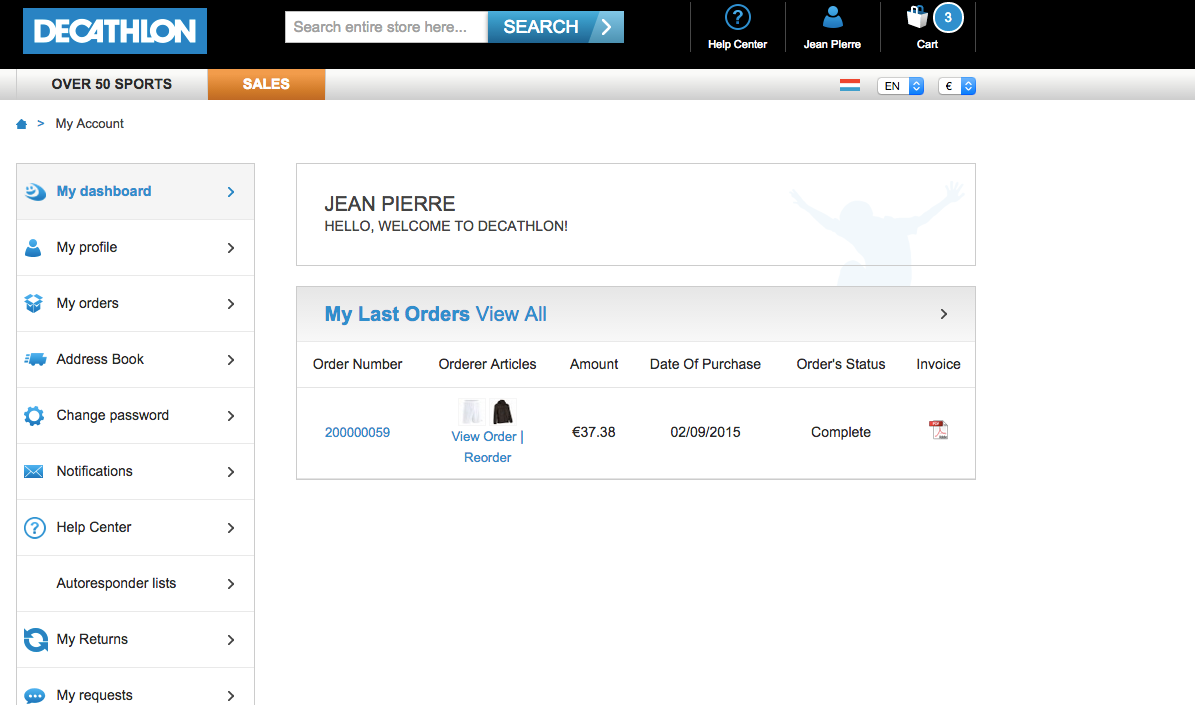Click My Account breadcrumb text
This screenshot has height=705, width=1195.
point(89,123)
